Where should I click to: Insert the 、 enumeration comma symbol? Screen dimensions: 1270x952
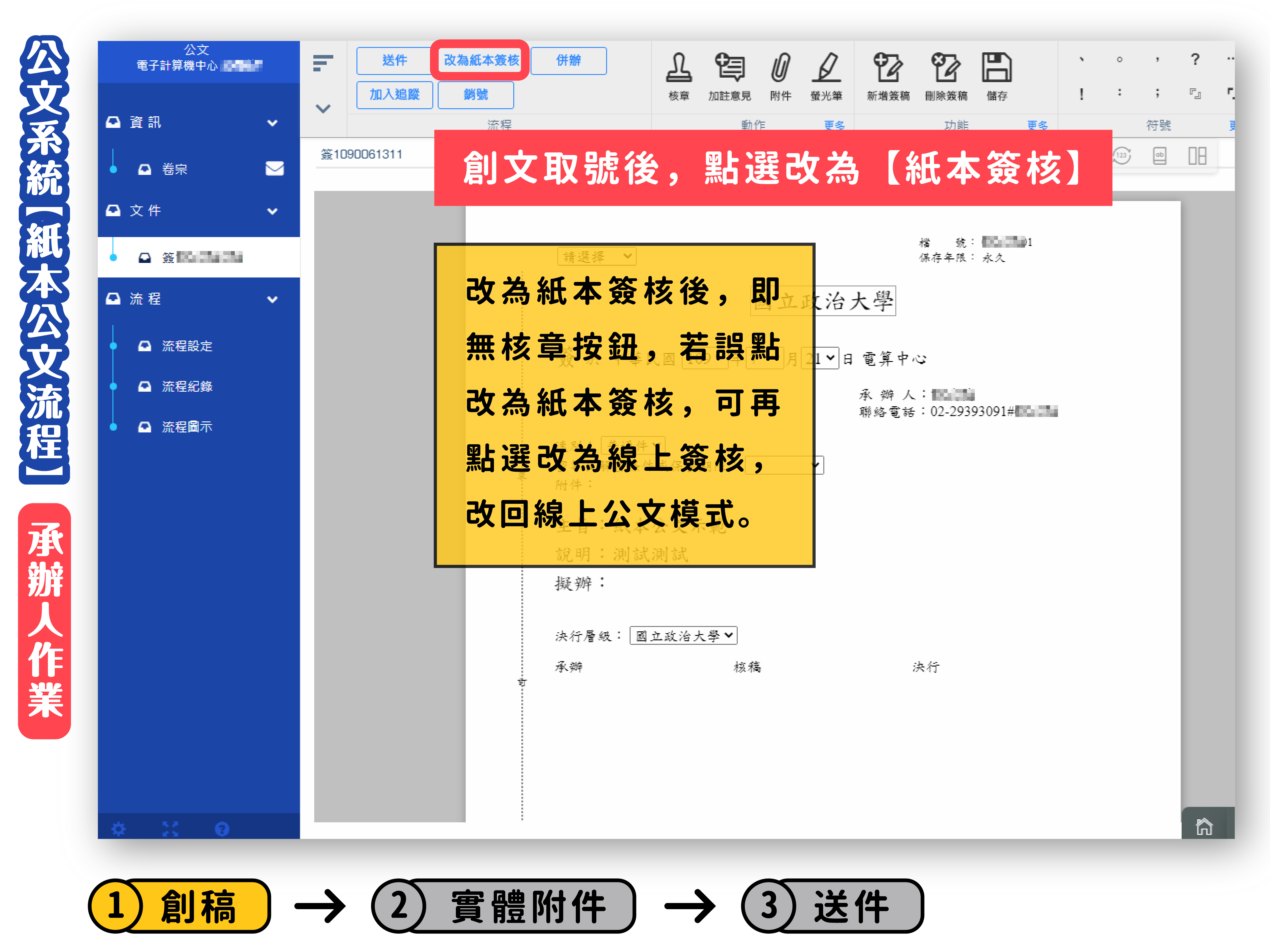(1082, 59)
